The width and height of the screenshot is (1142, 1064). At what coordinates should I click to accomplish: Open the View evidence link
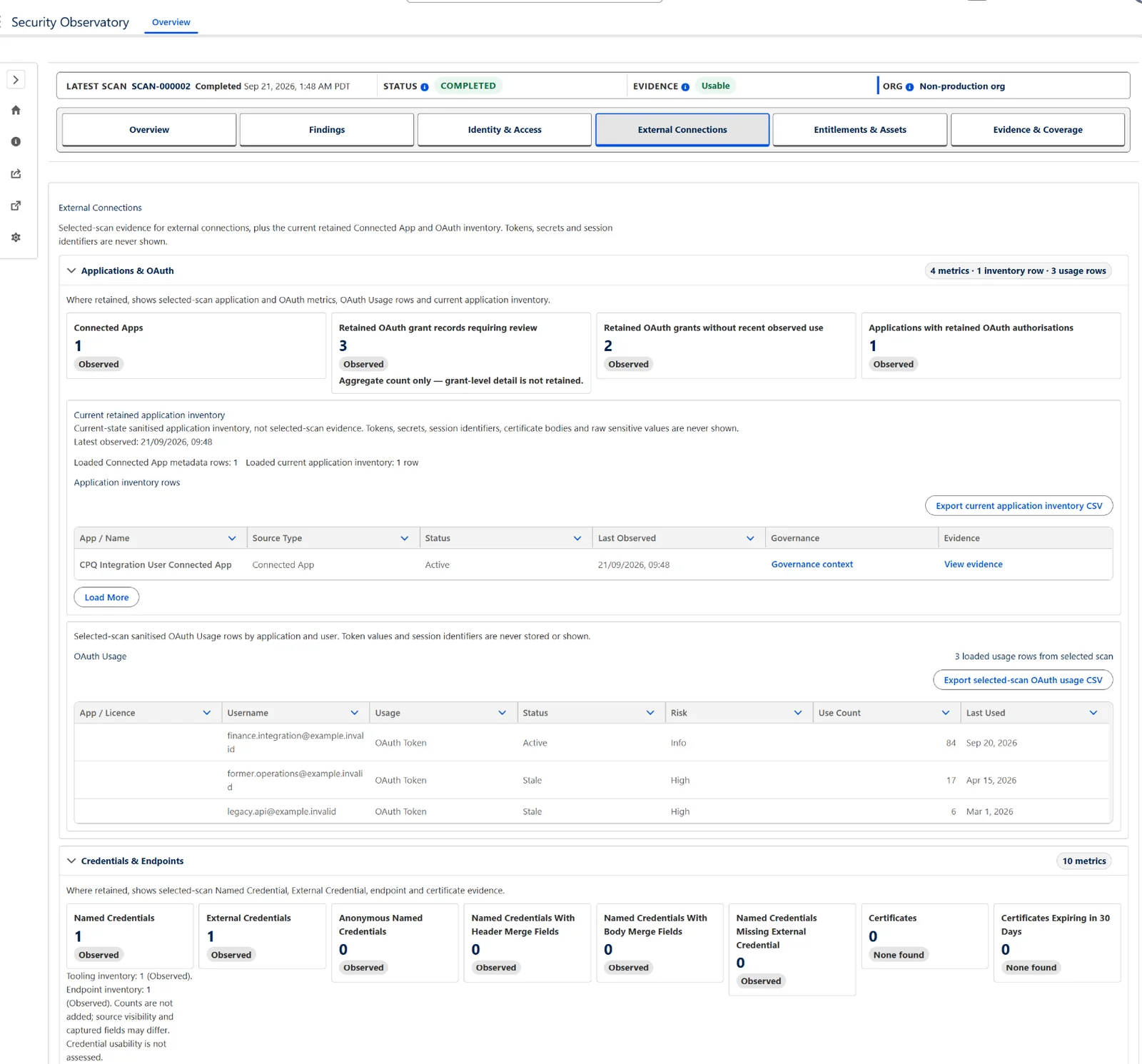[974, 564]
